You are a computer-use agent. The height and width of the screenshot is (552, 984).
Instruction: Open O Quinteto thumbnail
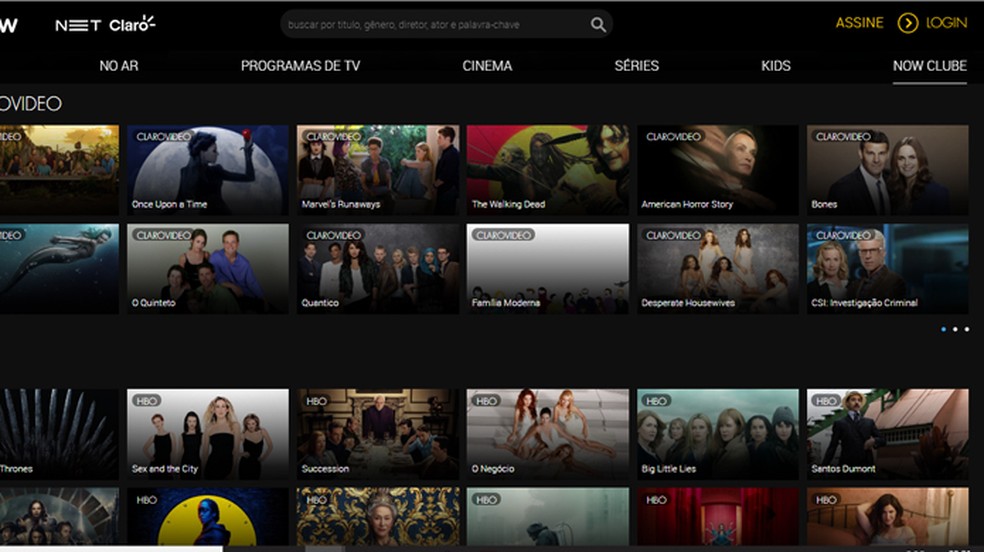tap(208, 268)
